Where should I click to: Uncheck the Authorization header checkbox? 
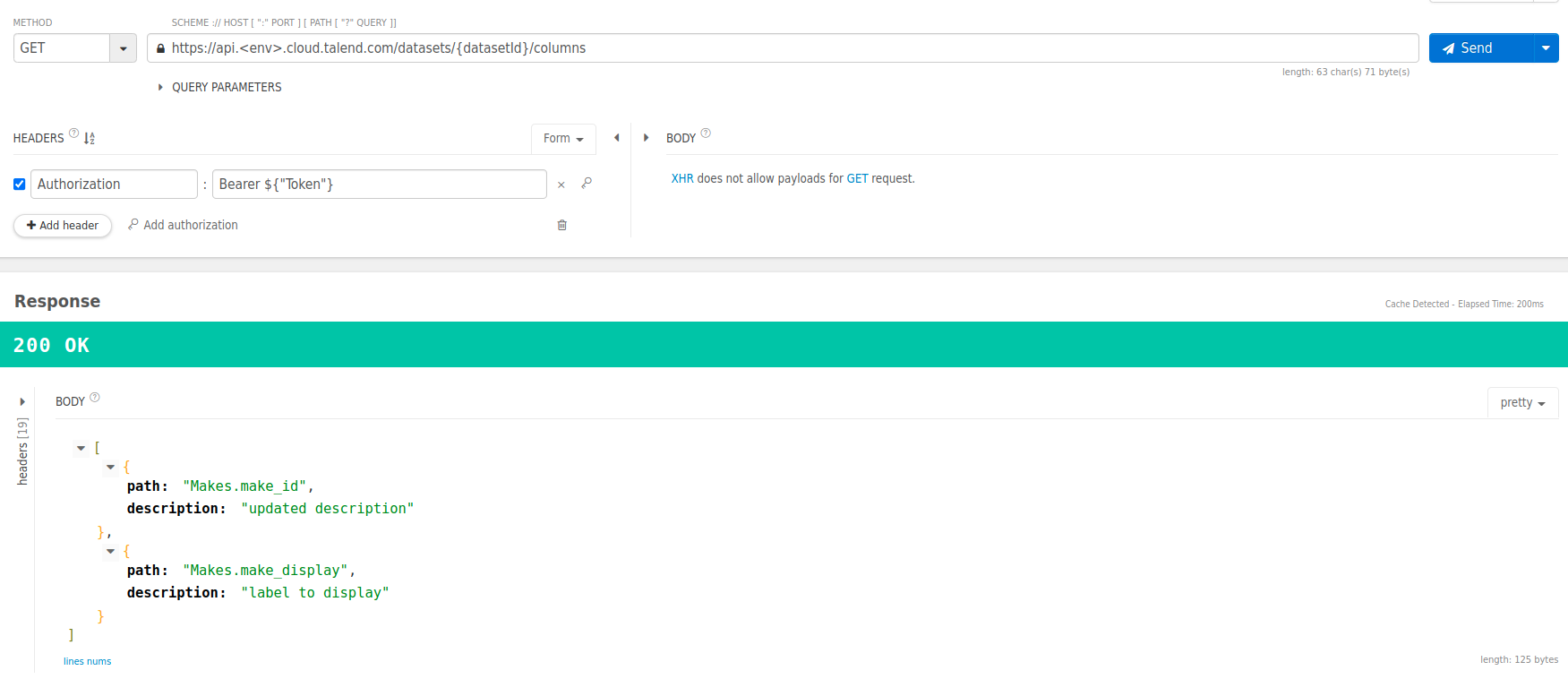coord(19,185)
